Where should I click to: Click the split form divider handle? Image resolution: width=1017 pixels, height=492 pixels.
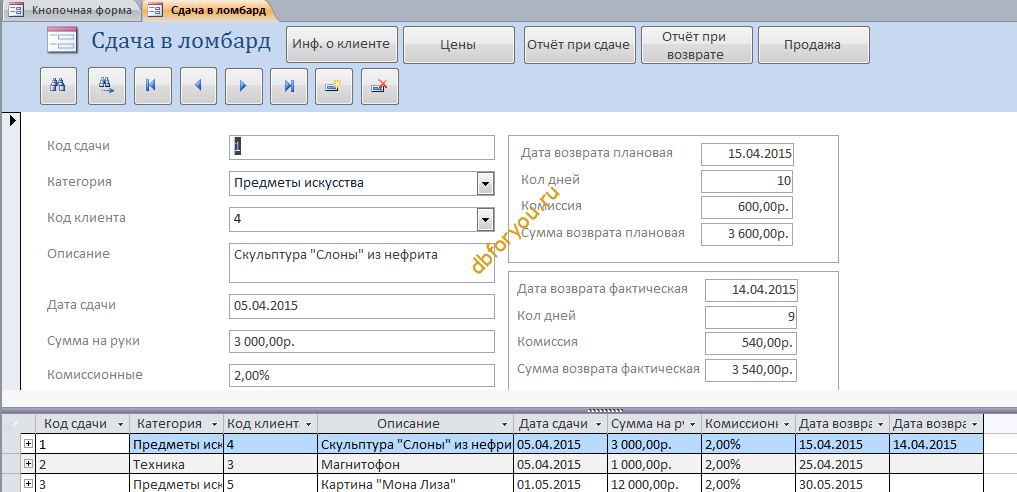point(605,410)
